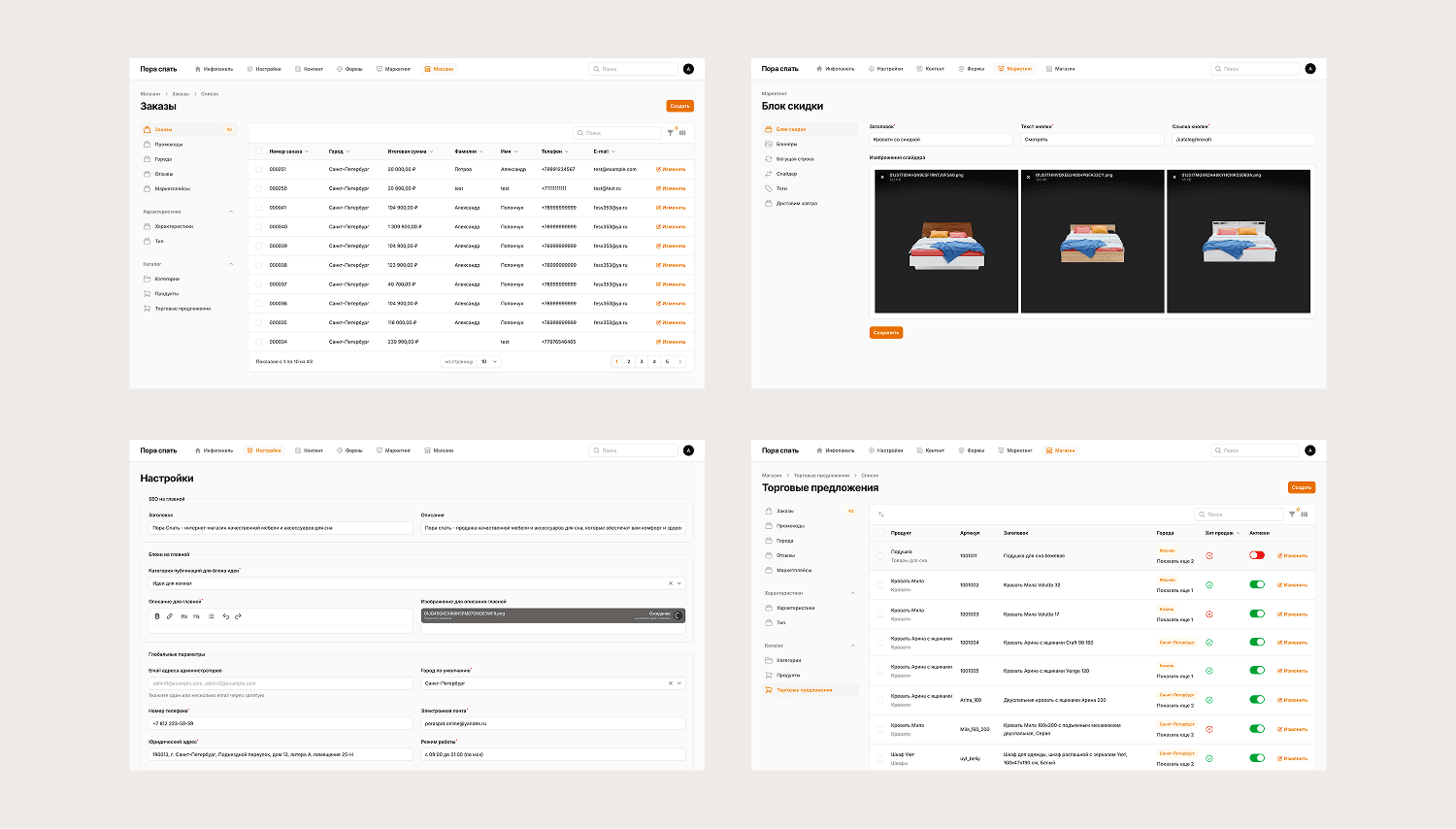Click user avatar on the Блок скидки screen
Viewport: 1456px width, 829px height.
click(1310, 69)
